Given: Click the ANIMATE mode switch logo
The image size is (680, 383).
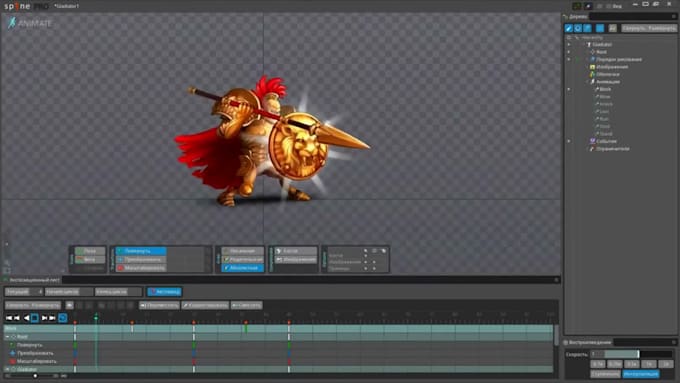Looking at the screenshot, I should pos(29,23).
